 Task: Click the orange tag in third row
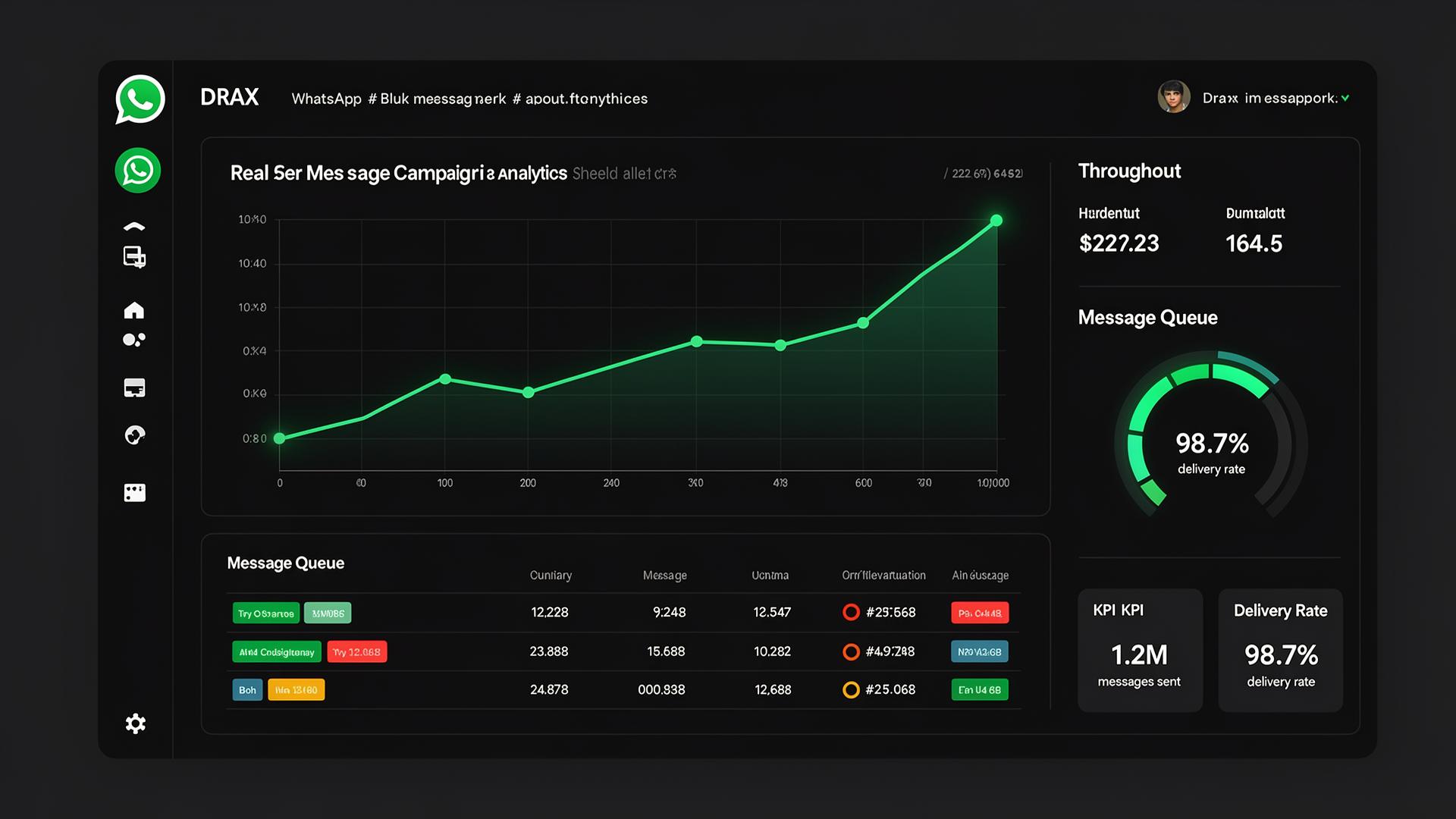(x=297, y=689)
